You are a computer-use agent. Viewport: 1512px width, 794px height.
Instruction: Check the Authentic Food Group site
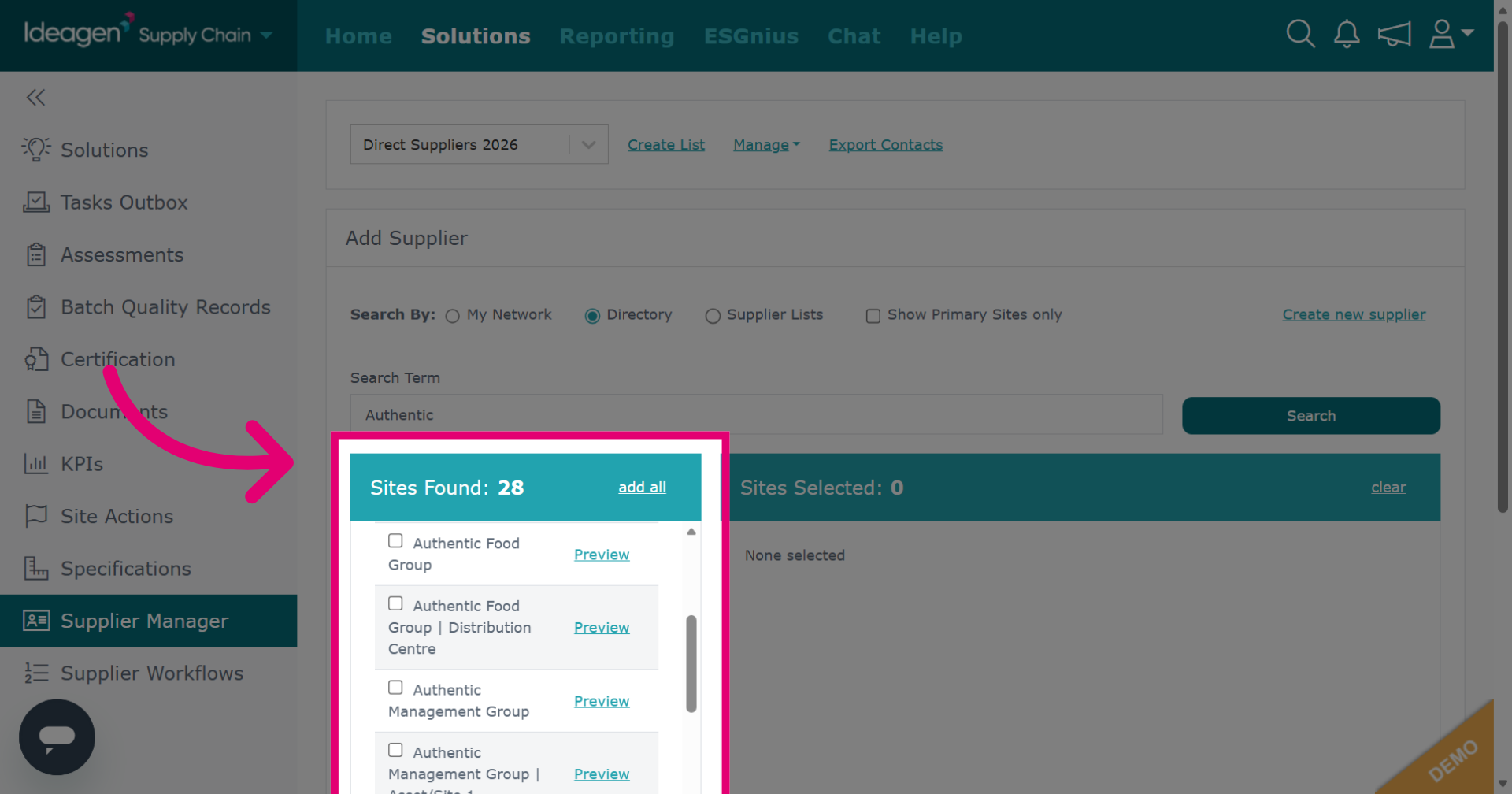point(395,540)
